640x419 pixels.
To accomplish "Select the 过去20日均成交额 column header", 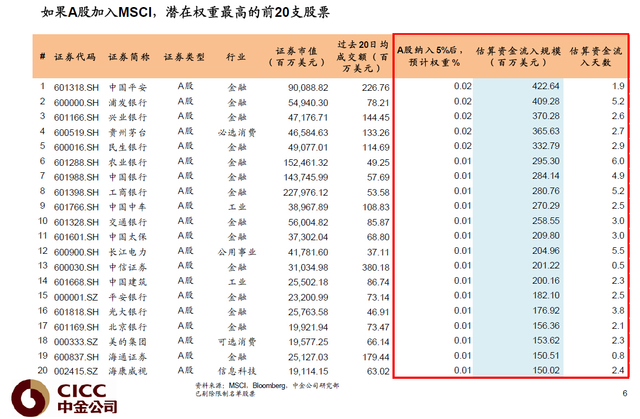I will tap(362, 56).
